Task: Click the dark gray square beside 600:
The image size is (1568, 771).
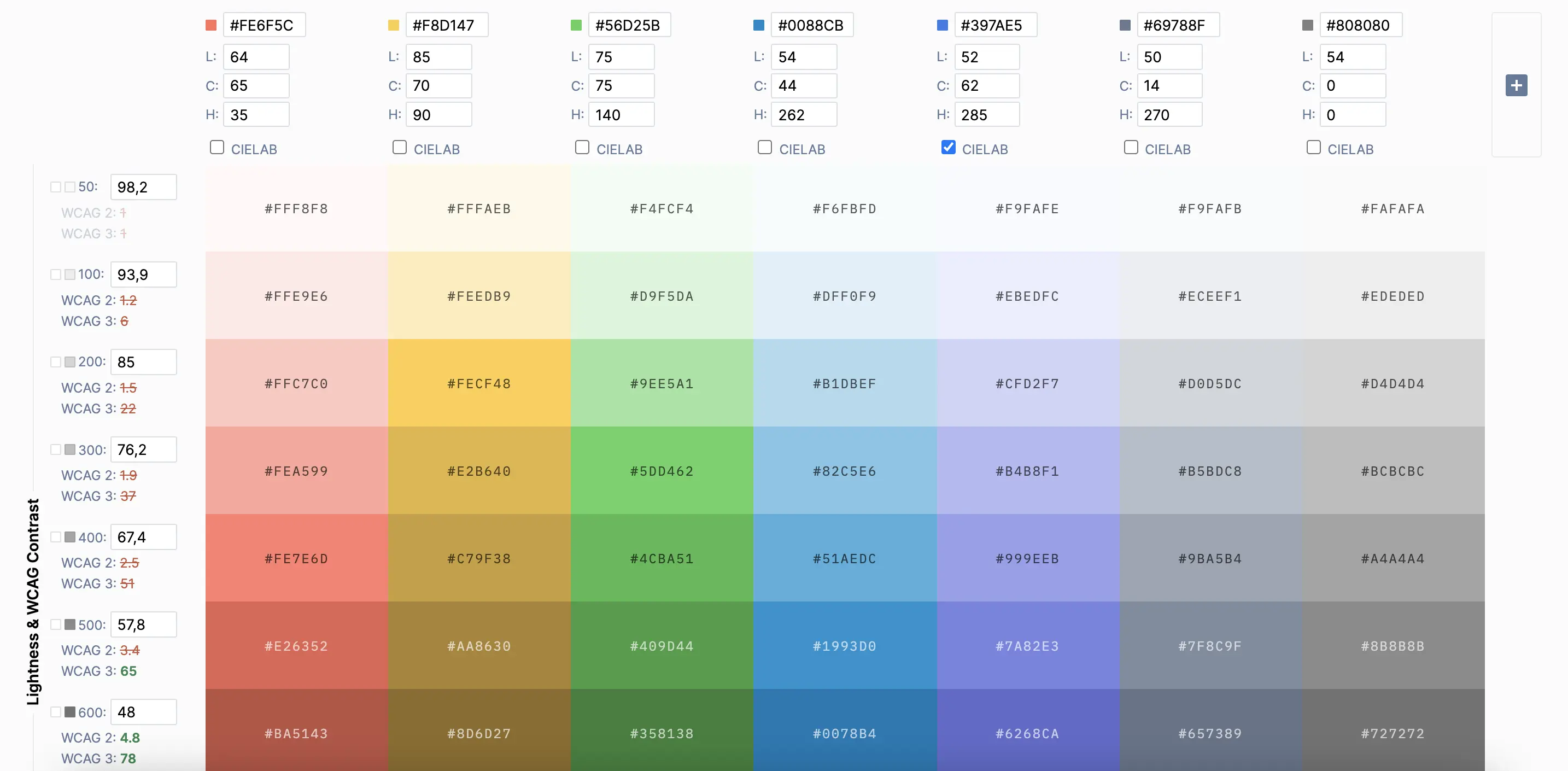Action: 70,712
